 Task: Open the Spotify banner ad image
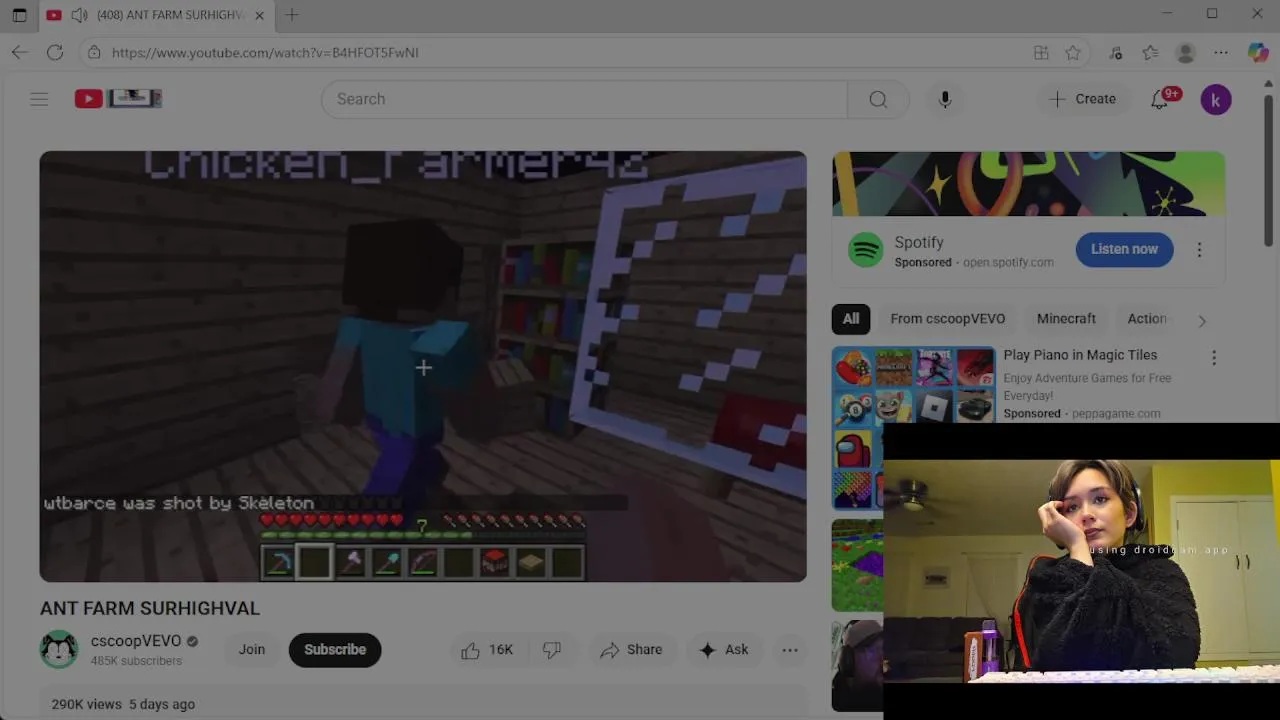point(1028,184)
